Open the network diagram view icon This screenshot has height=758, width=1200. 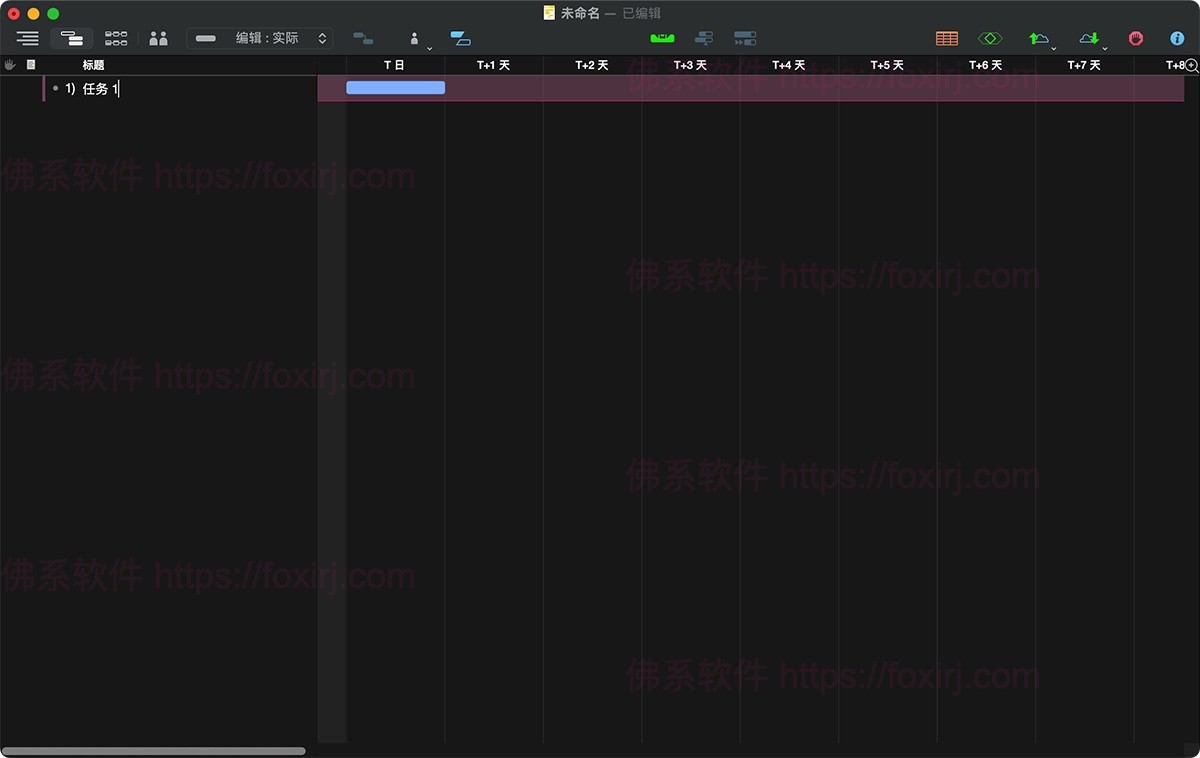point(115,38)
